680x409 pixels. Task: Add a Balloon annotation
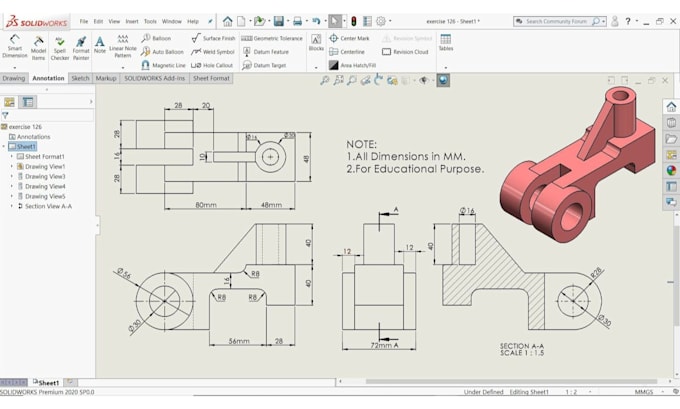pos(156,38)
